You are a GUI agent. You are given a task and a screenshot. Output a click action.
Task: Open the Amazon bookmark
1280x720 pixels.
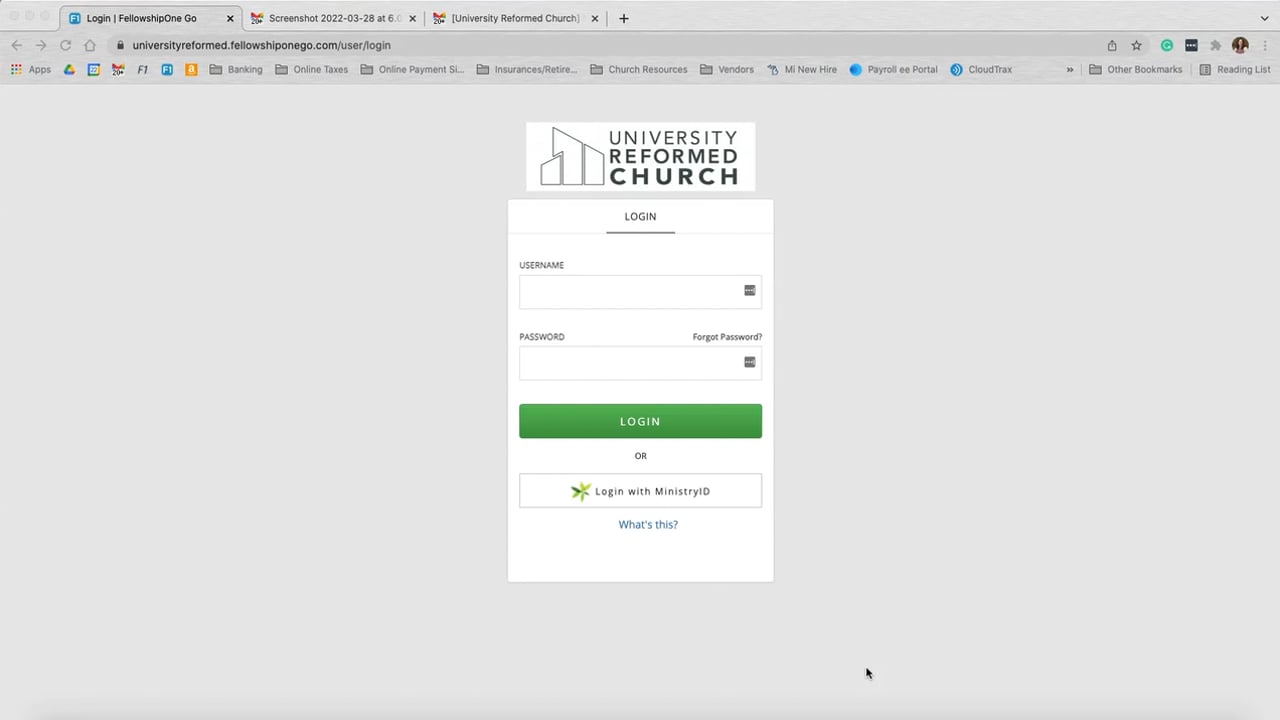[191, 70]
